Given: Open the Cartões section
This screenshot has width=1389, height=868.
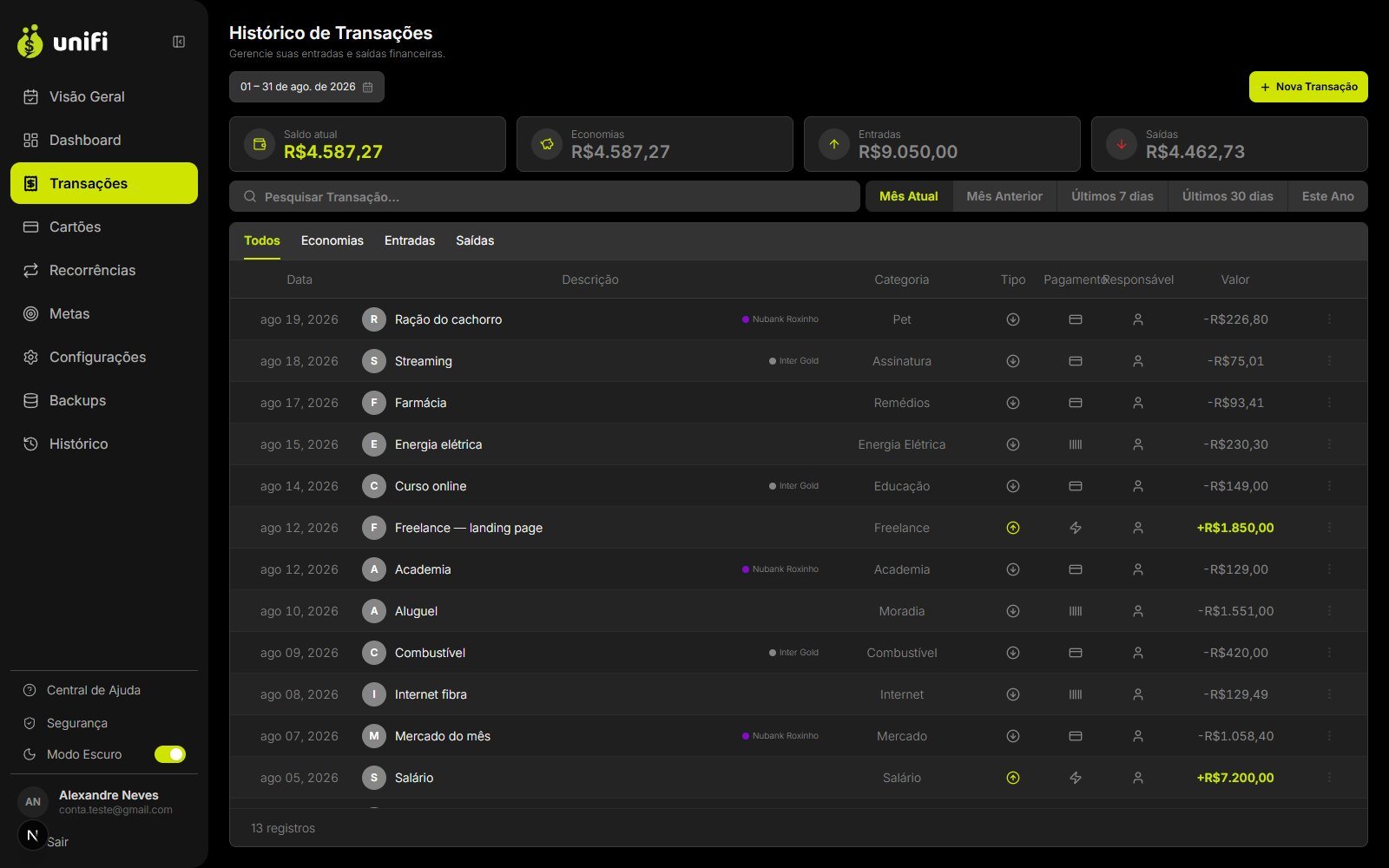Looking at the screenshot, I should point(104,227).
